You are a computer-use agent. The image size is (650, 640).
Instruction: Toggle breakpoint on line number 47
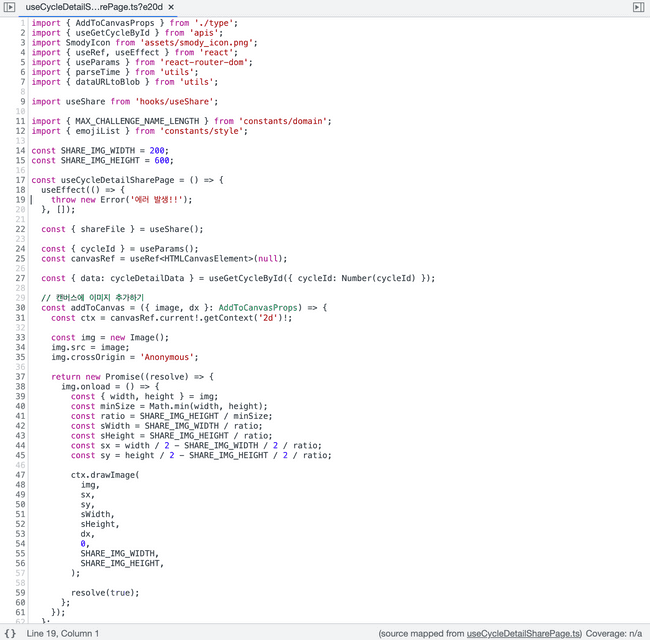click(x=20, y=474)
